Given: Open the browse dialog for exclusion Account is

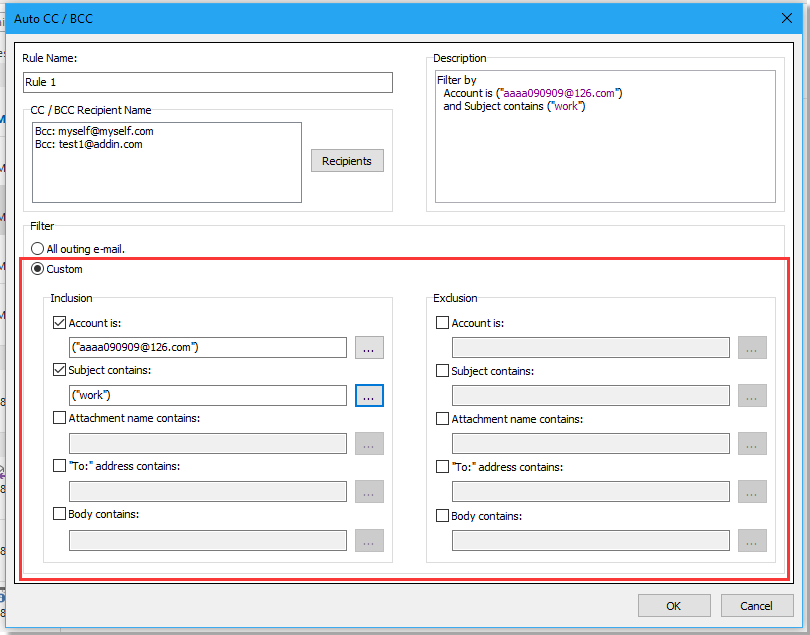Looking at the screenshot, I should (752, 347).
